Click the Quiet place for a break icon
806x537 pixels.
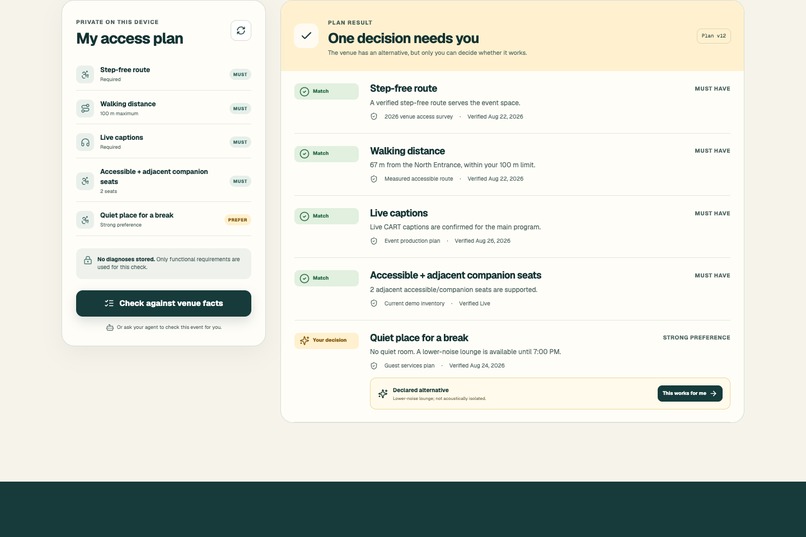pos(85,220)
